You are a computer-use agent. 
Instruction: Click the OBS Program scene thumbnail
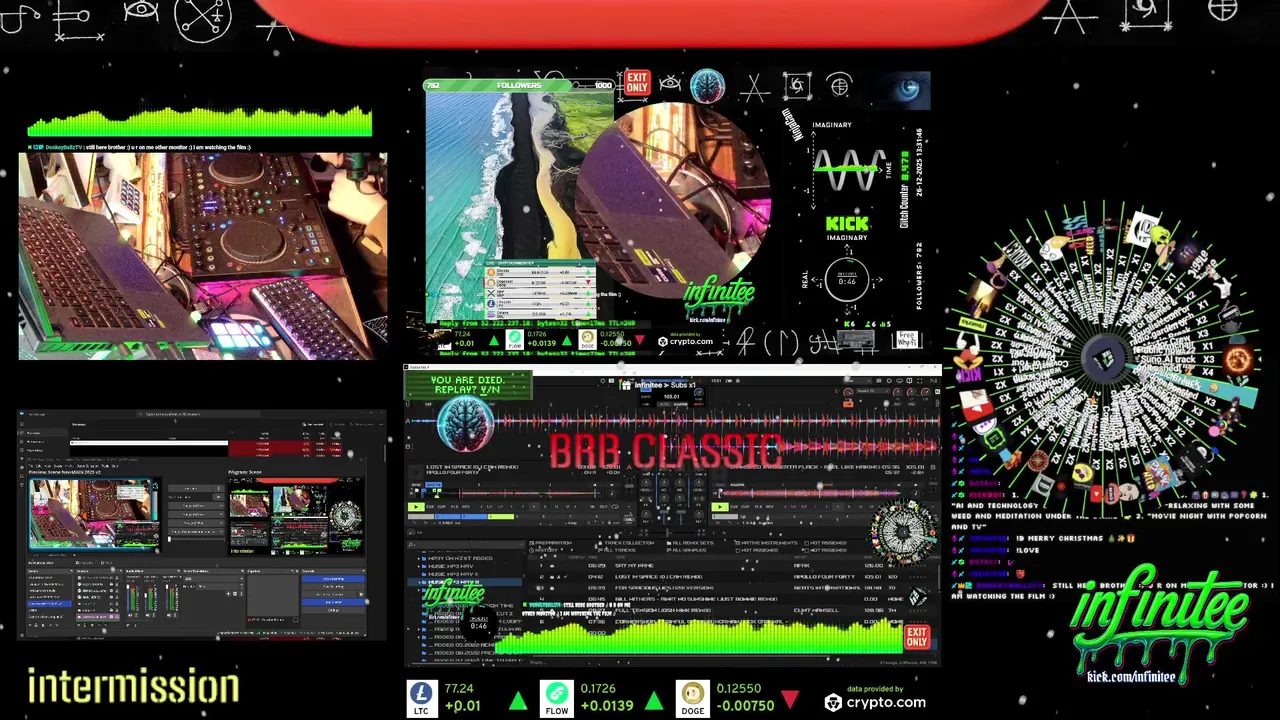(x=296, y=516)
